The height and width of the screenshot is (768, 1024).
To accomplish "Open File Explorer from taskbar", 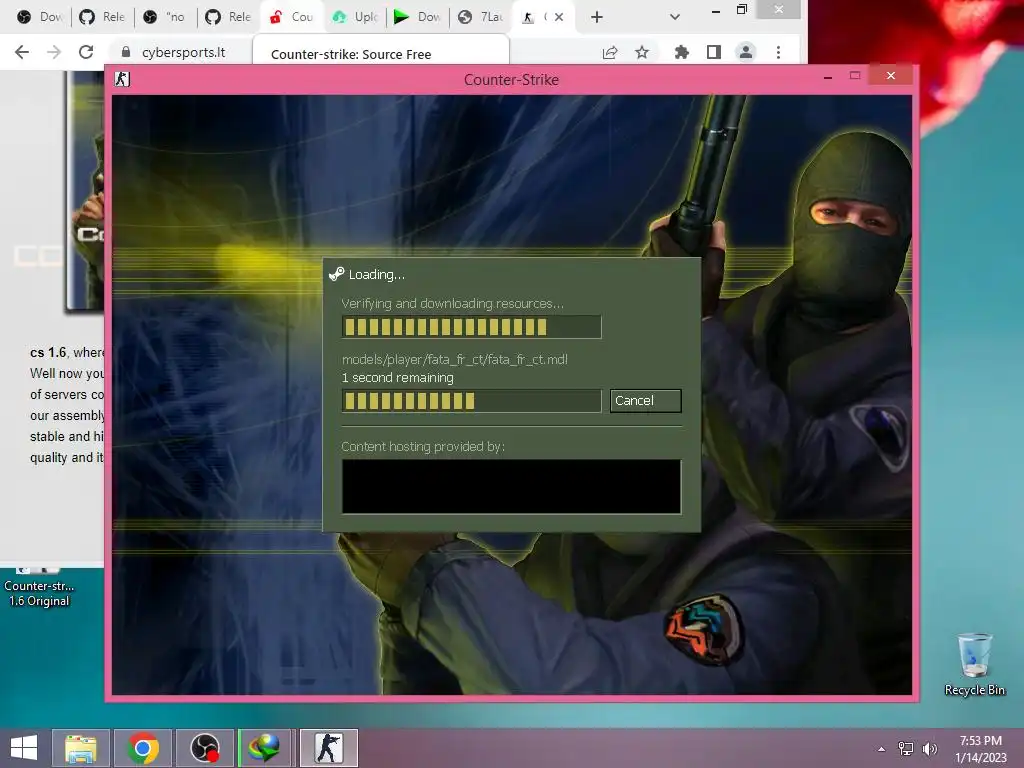I will (81, 748).
